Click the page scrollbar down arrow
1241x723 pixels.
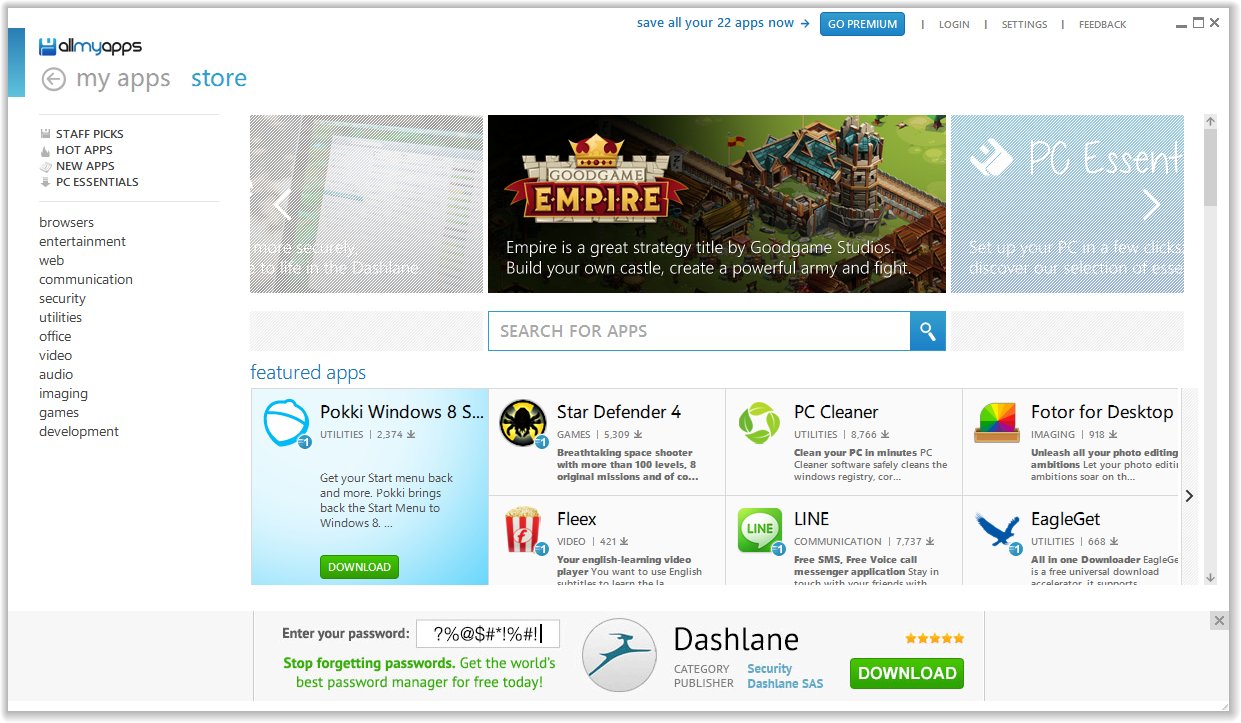(x=1210, y=577)
